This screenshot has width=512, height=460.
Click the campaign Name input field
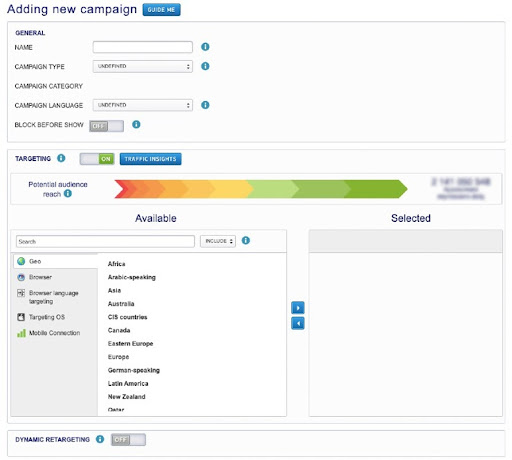[143, 47]
